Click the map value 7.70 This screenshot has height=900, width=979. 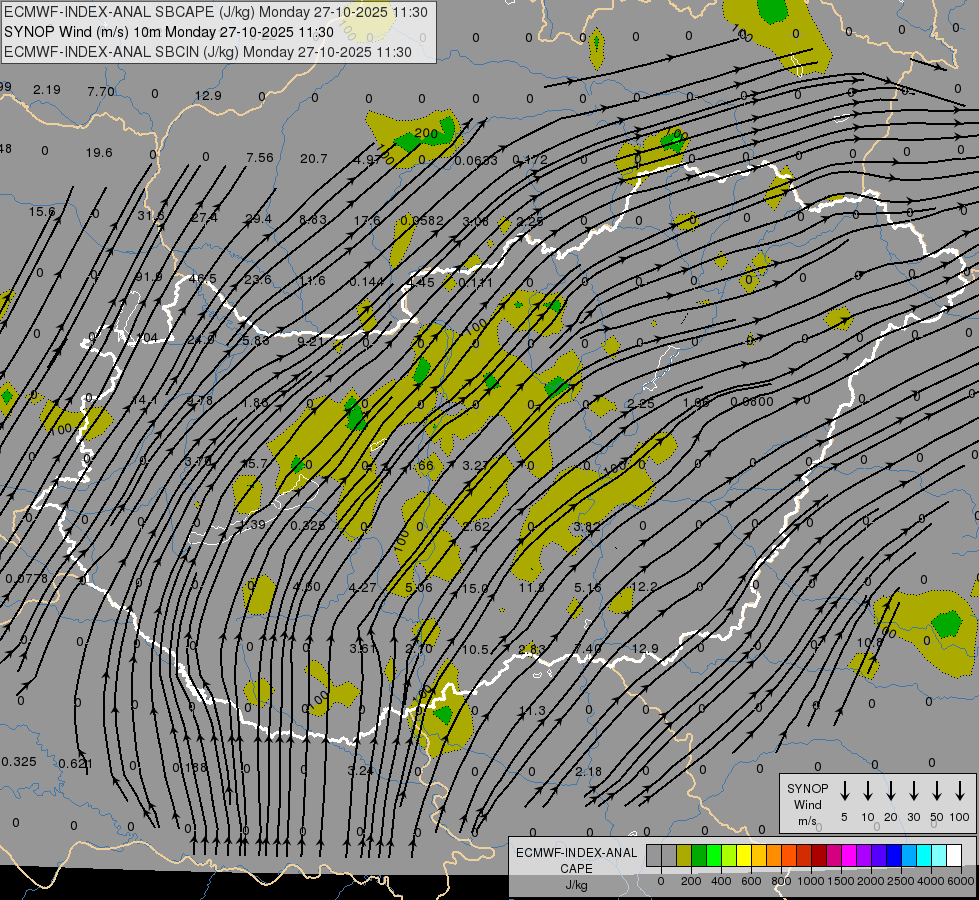pyautogui.click(x=101, y=92)
